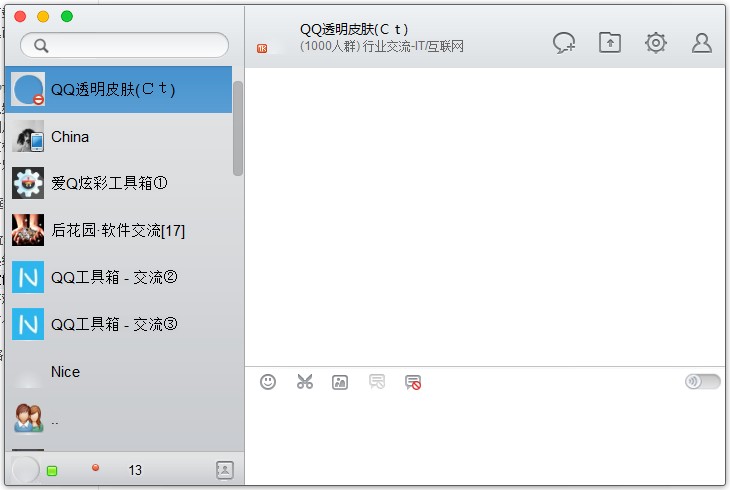Click the gear avatar of 爱Q炫彩工具箱①
Screen dimensions: 730x490
(x=28, y=183)
